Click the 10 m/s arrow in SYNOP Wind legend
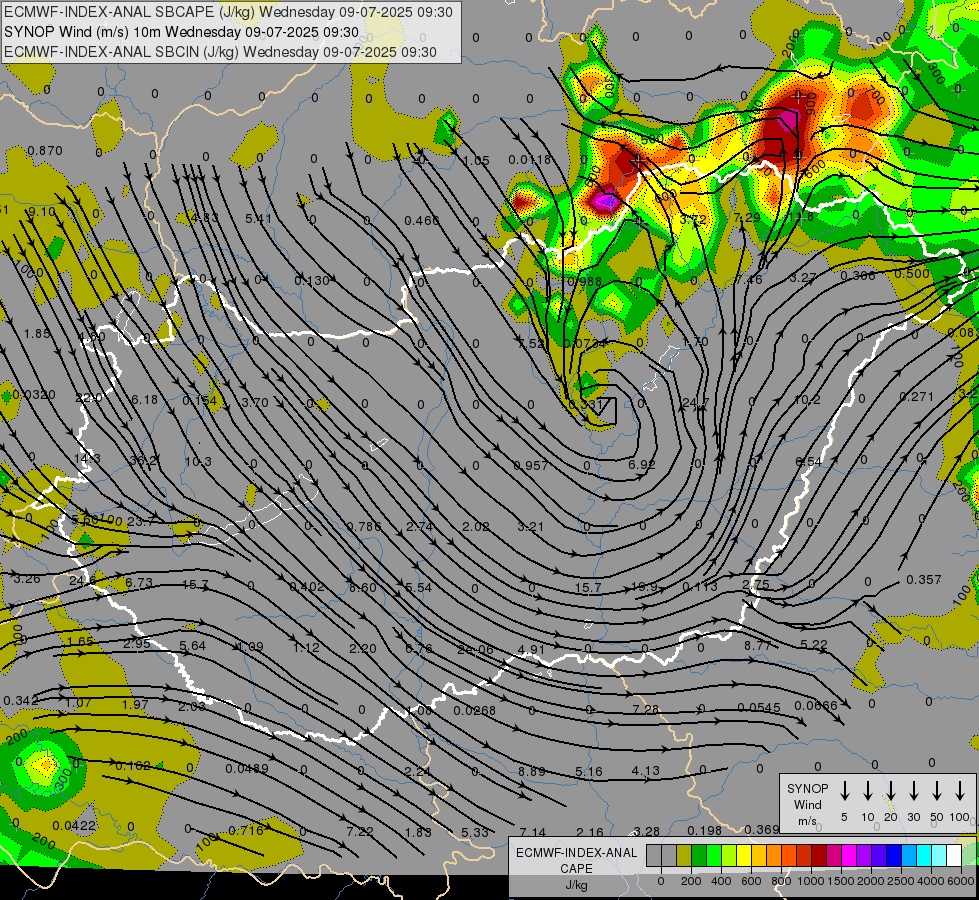The height and width of the screenshot is (900, 979). click(867, 791)
